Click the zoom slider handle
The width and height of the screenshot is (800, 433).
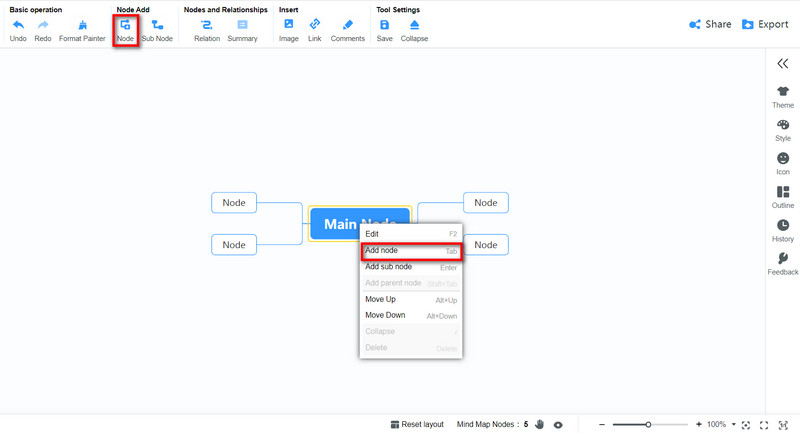click(x=648, y=424)
